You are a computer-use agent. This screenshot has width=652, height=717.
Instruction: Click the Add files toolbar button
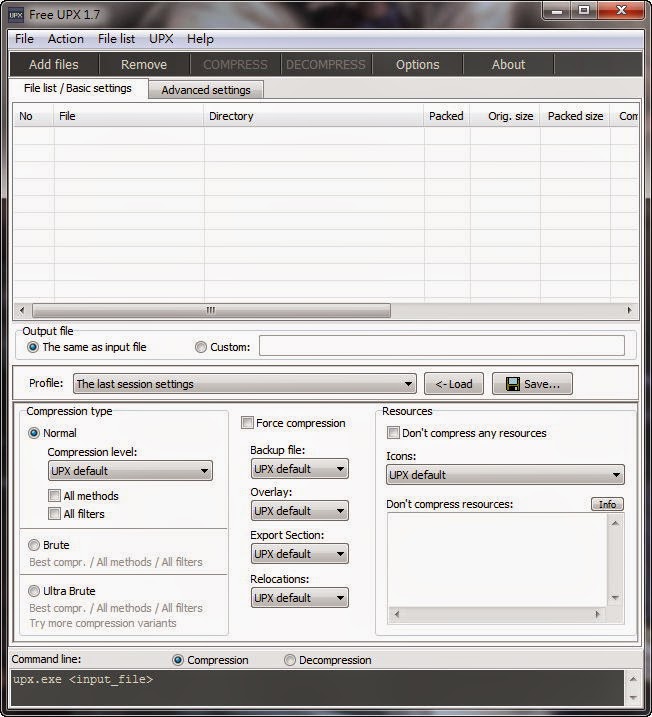[x=54, y=64]
